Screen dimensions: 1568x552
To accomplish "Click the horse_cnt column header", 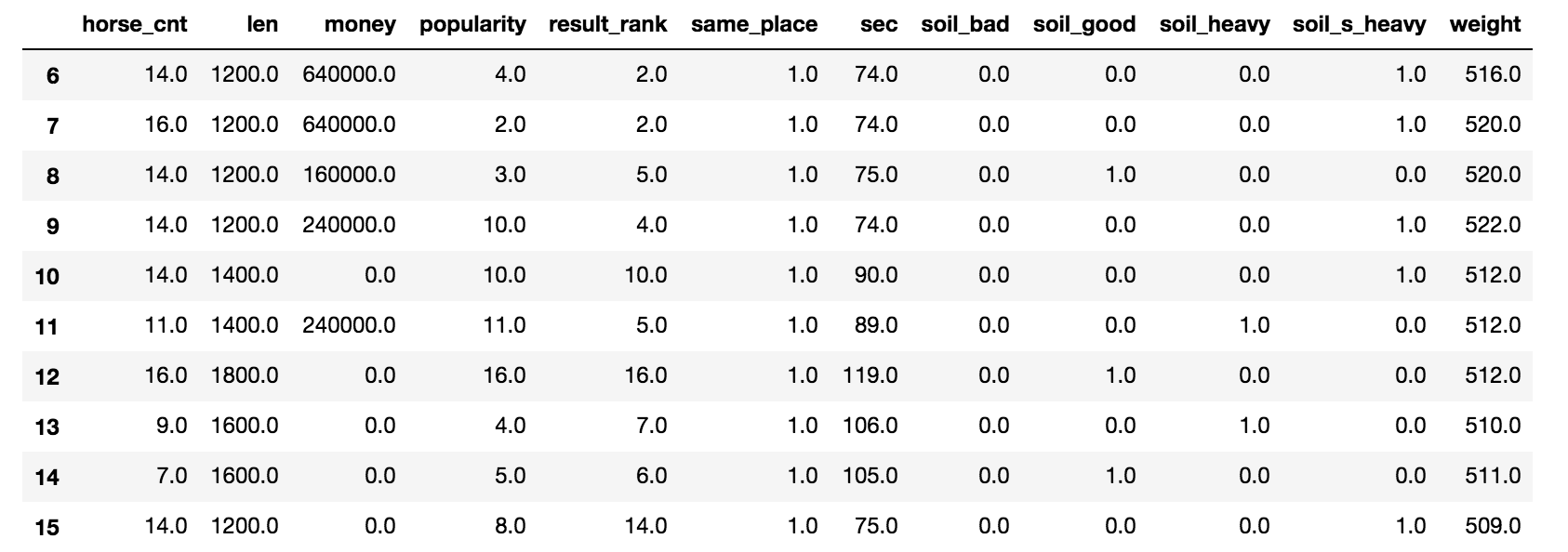I will pos(134,24).
